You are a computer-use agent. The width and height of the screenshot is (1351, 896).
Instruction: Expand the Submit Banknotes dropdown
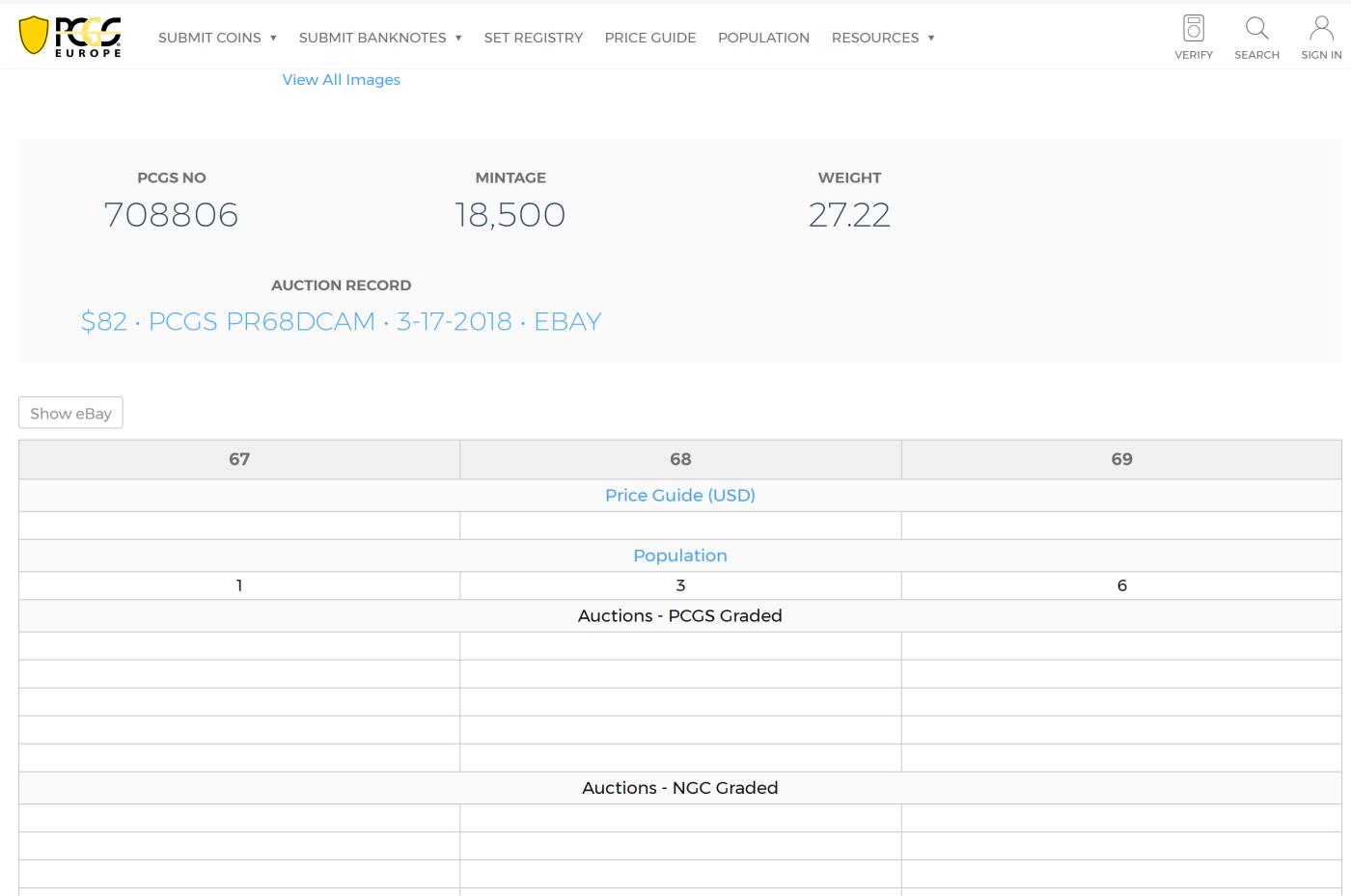point(380,38)
